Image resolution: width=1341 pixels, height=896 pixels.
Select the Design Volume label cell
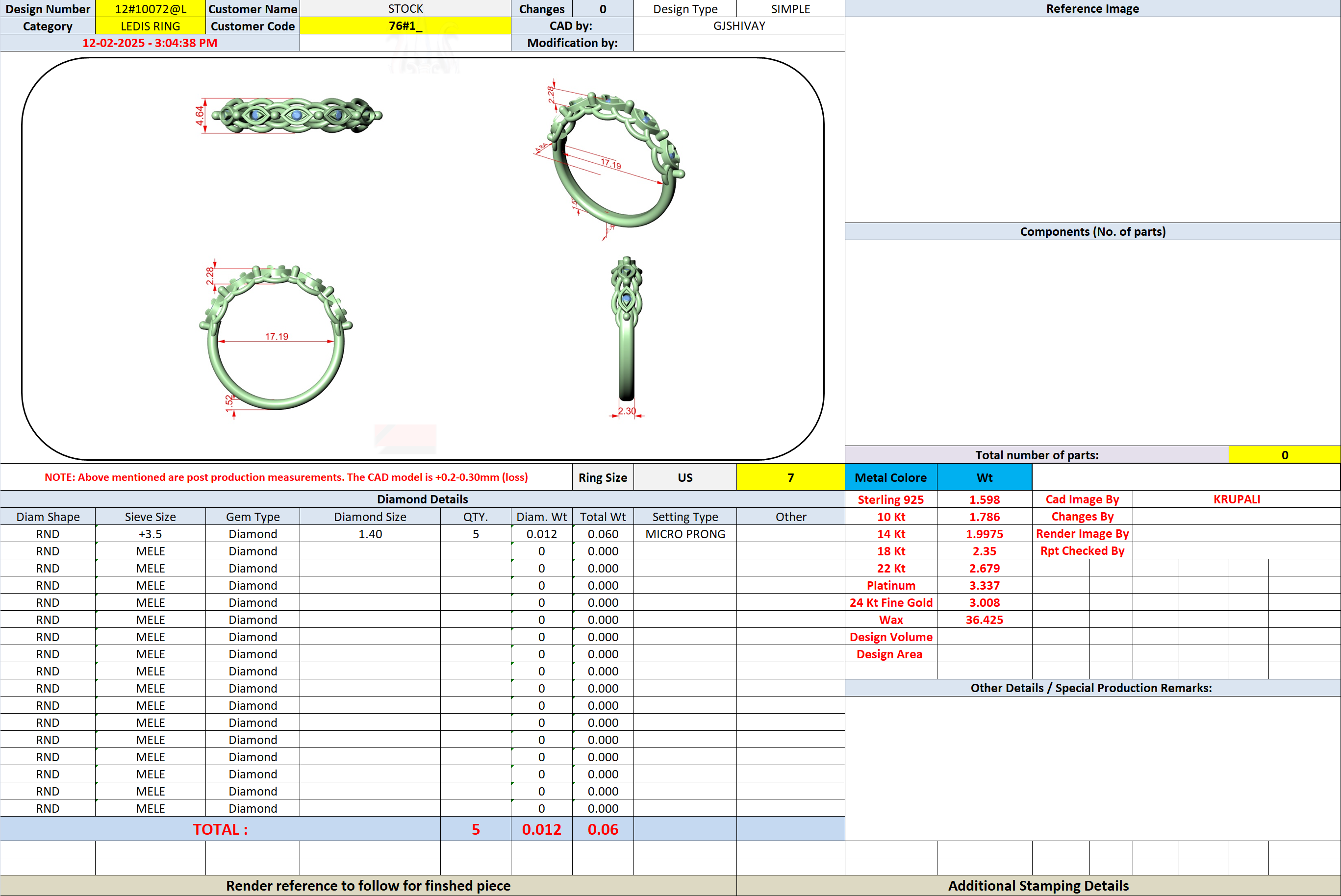[x=890, y=637]
